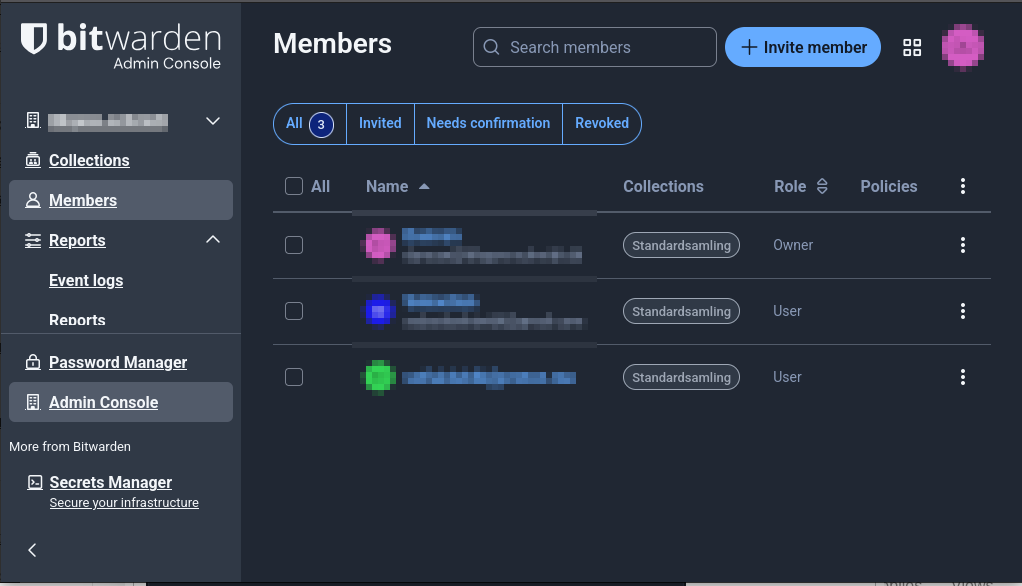This screenshot has width=1022, height=586.
Task: Show the Needs confirmation tab
Action: 488,123
